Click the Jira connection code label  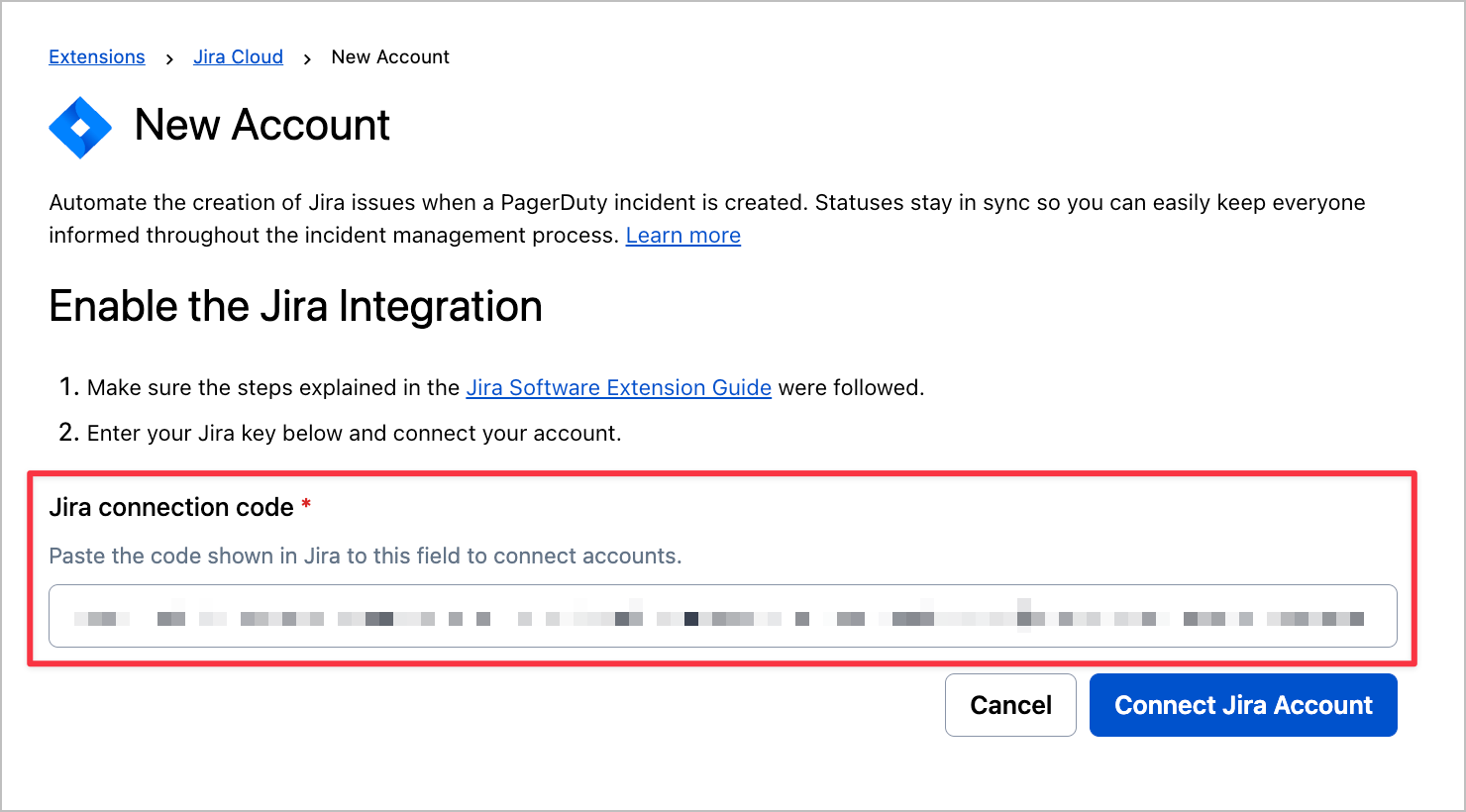(x=171, y=507)
